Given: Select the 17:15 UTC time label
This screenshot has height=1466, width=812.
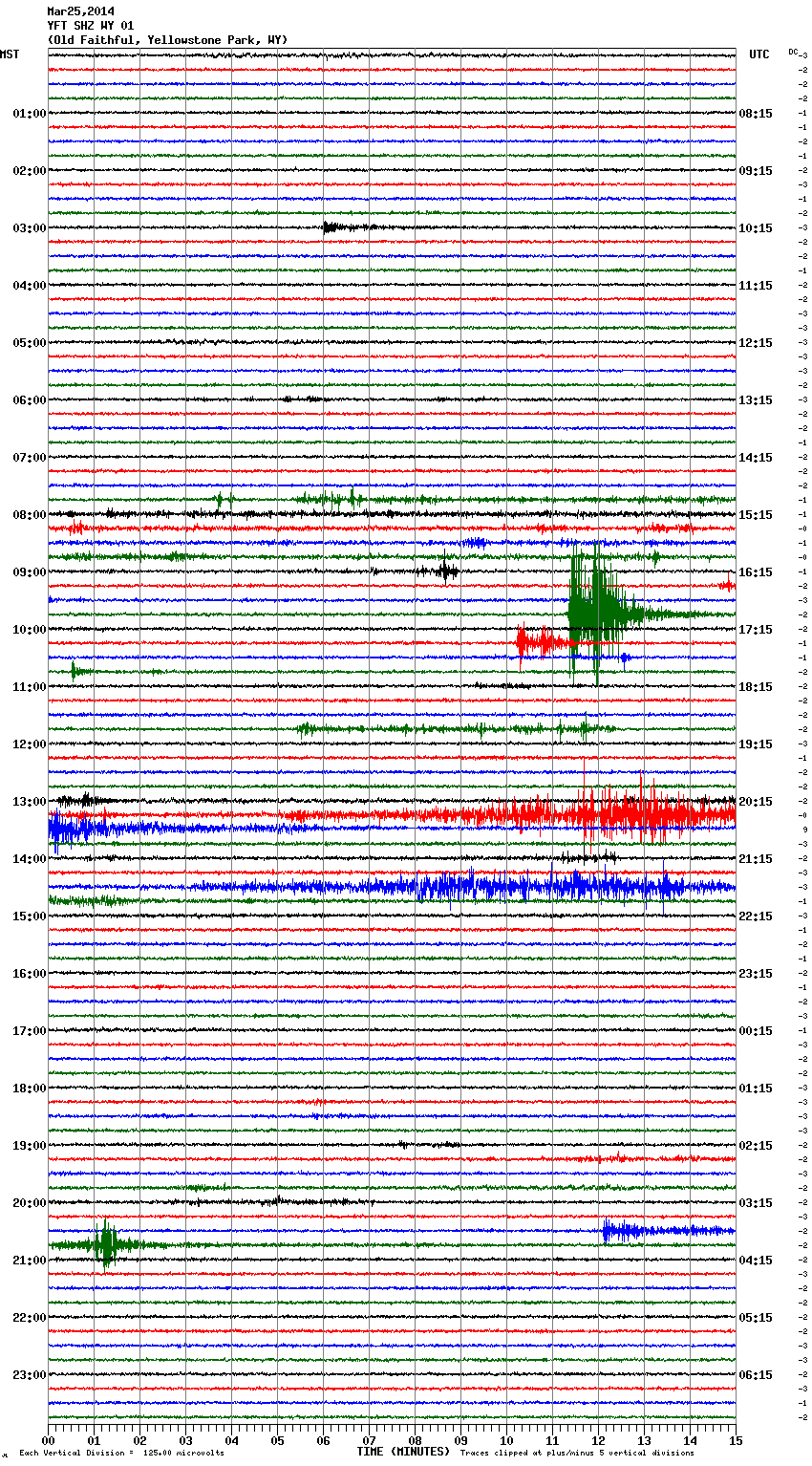Looking at the screenshot, I should 756,630.
